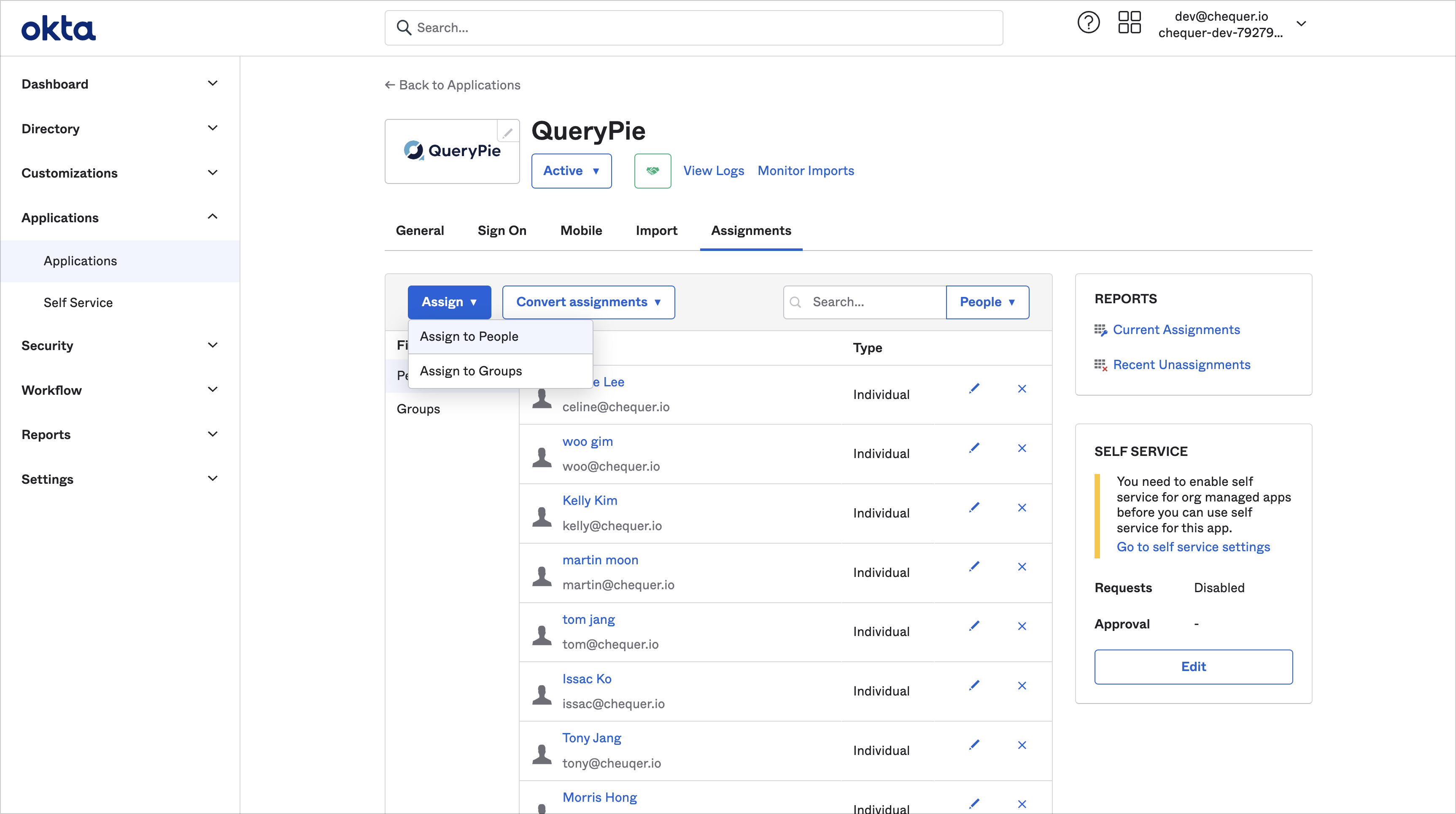Open Applications sub-item in sidebar

point(120,261)
